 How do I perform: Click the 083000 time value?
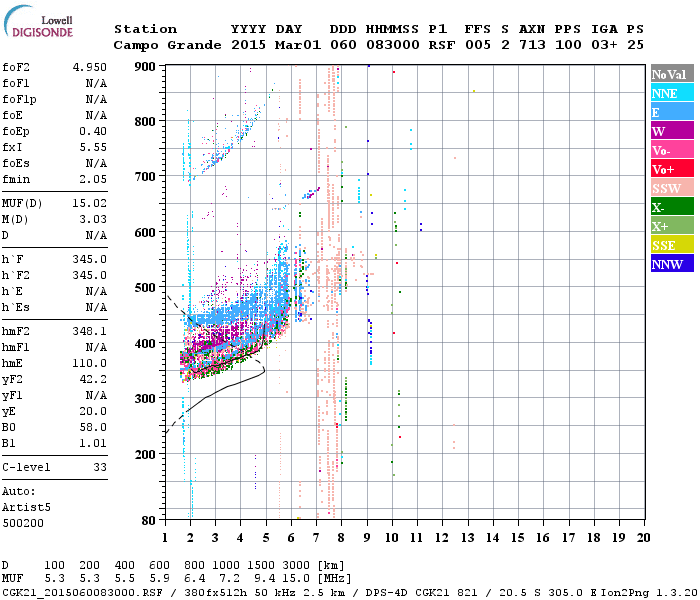click(x=393, y=45)
